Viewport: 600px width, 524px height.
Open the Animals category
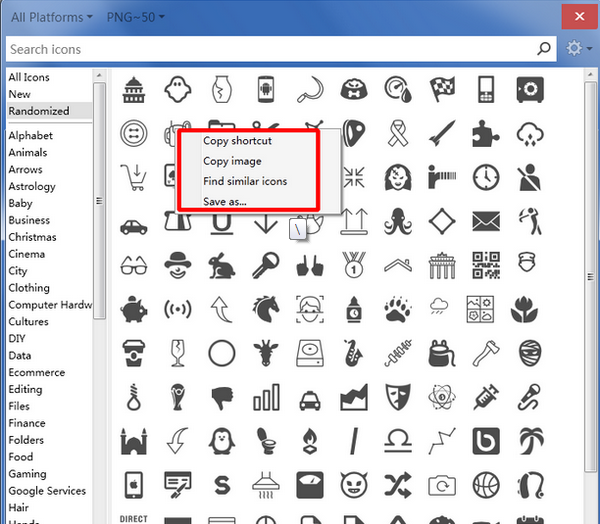click(27, 153)
